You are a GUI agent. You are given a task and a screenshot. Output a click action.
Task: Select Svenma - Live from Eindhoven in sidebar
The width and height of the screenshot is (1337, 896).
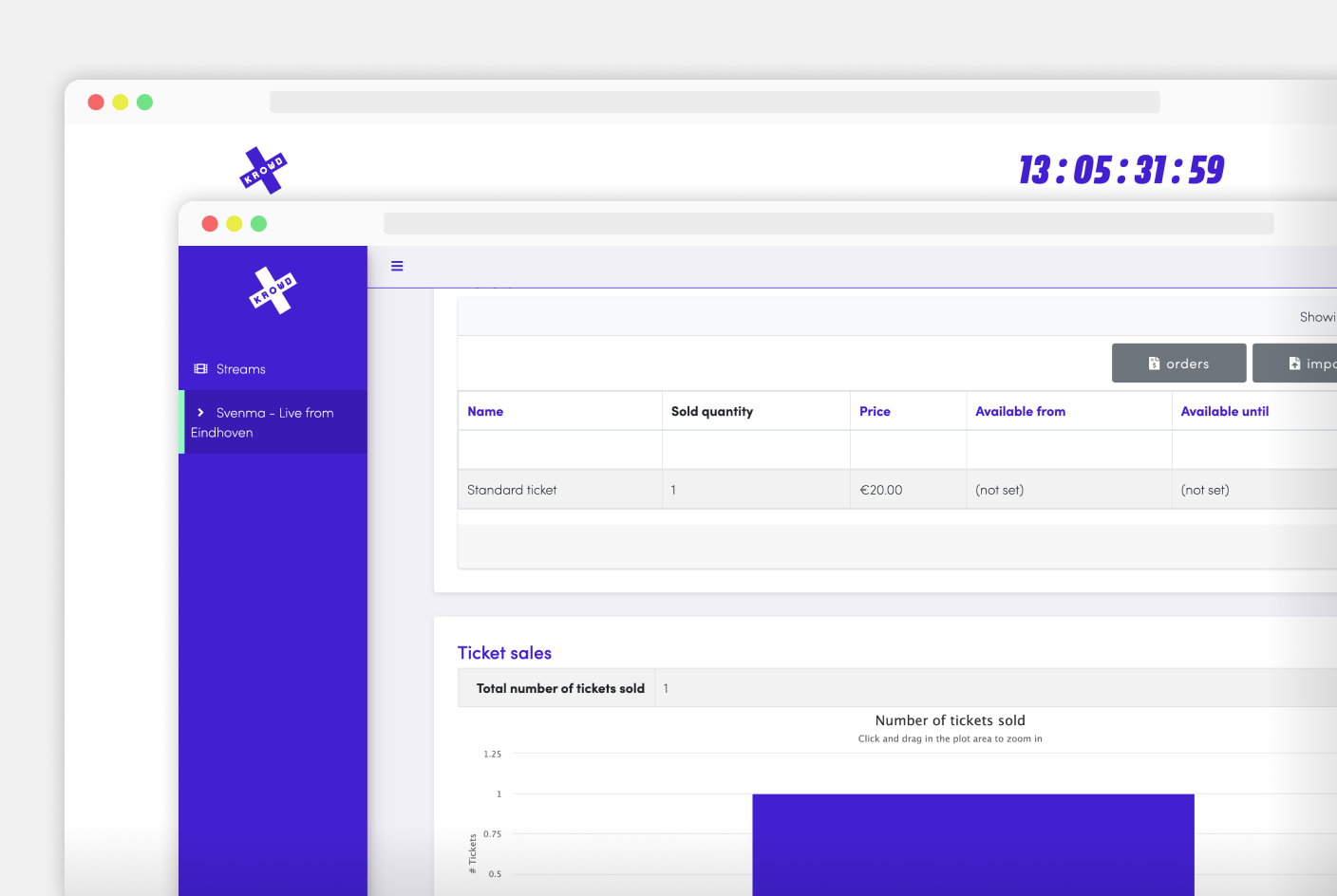273,422
